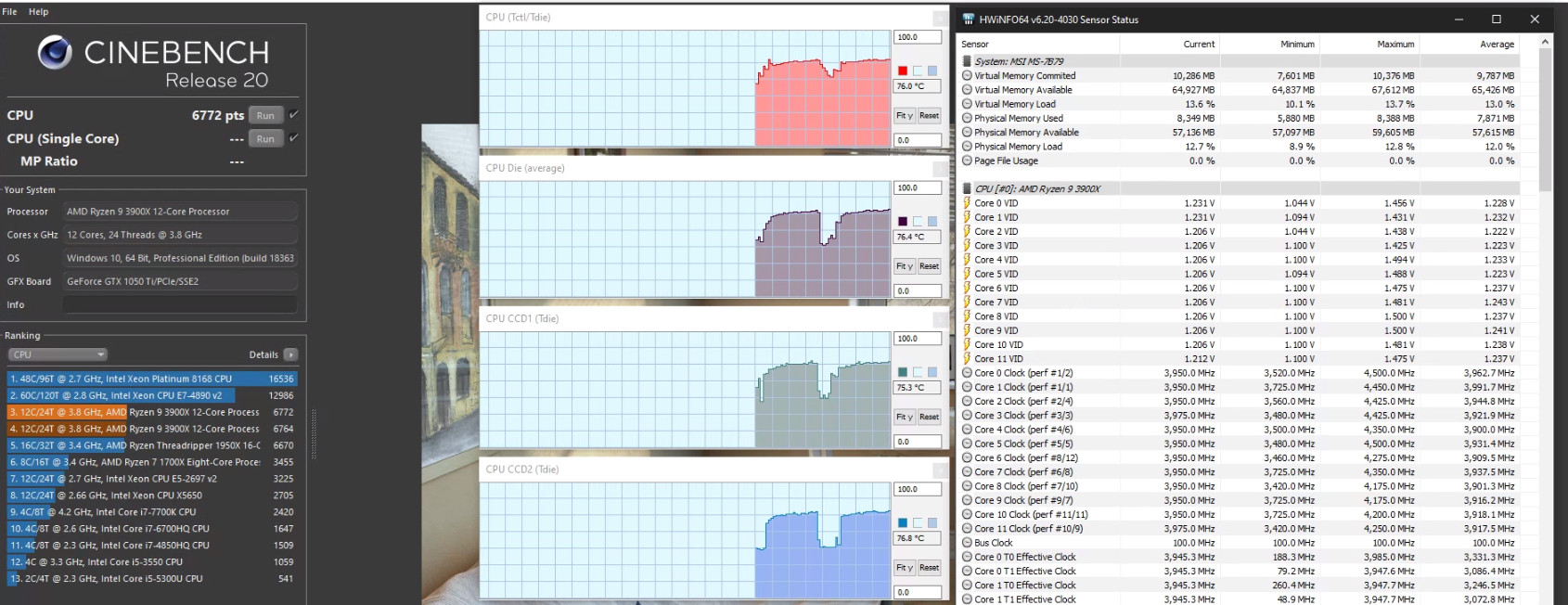1568x605 pixels.
Task: Click the clock icon for Virtual Memory Available
Action: coord(967,90)
